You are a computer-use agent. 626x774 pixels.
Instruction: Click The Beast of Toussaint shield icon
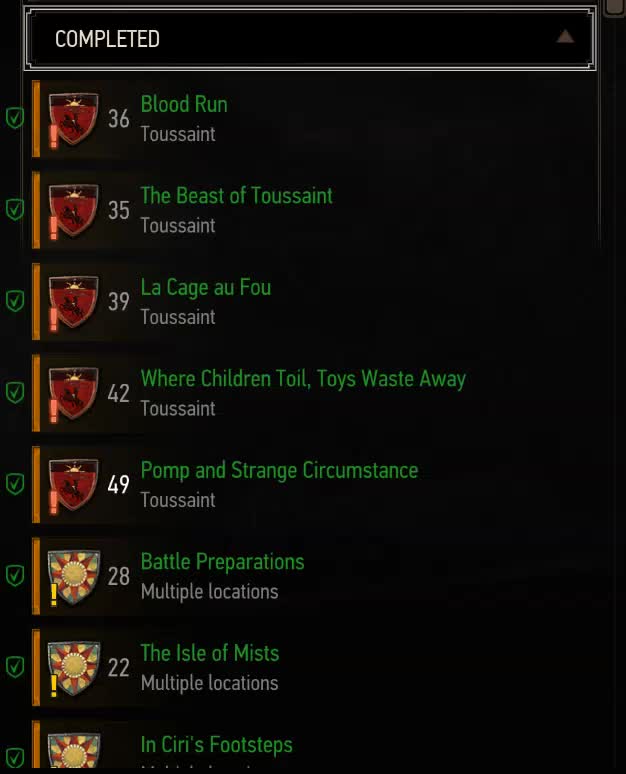click(x=73, y=210)
